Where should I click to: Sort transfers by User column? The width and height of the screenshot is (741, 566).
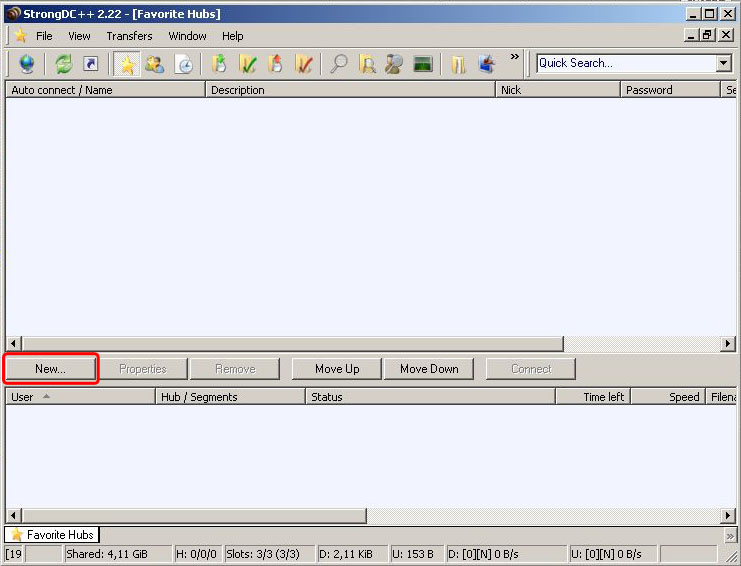tap(80, 397)
